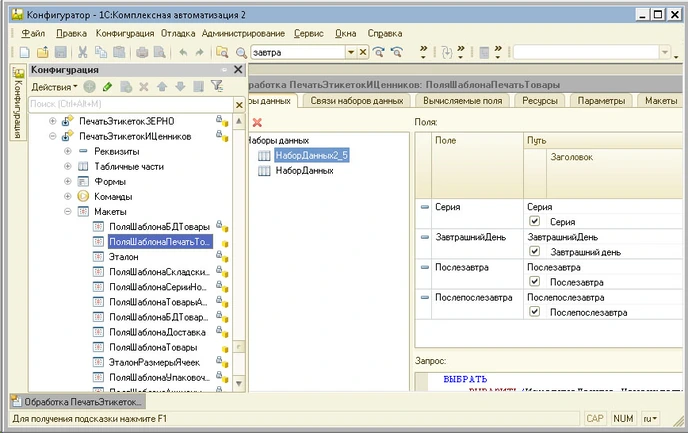The image size is (688, 433).
Task: Click the filter funnel icon in Конфигурация panel
Action: point(217,86)
